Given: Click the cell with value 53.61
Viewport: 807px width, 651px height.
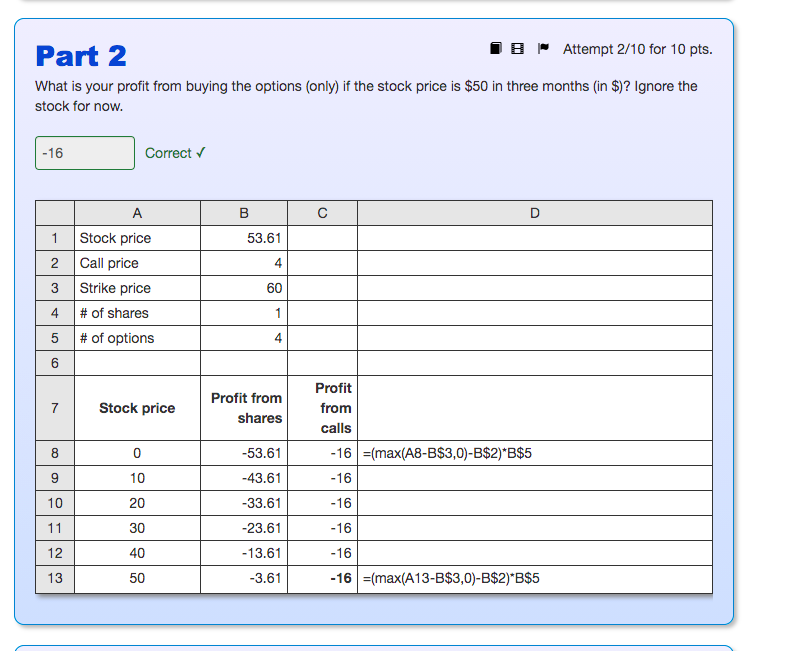Looking at the screenshot, I should click(244, 238).
